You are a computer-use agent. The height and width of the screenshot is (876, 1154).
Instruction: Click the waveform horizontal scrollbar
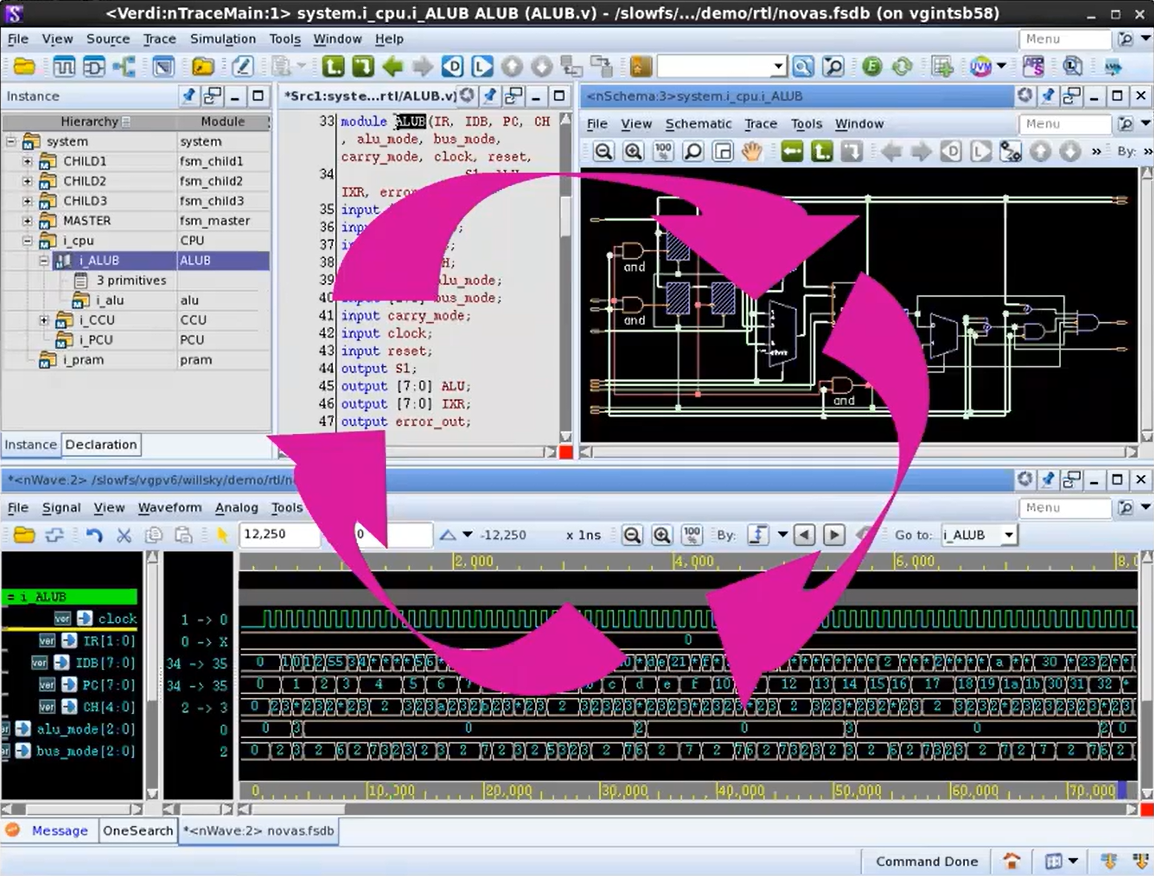[688, 809]
